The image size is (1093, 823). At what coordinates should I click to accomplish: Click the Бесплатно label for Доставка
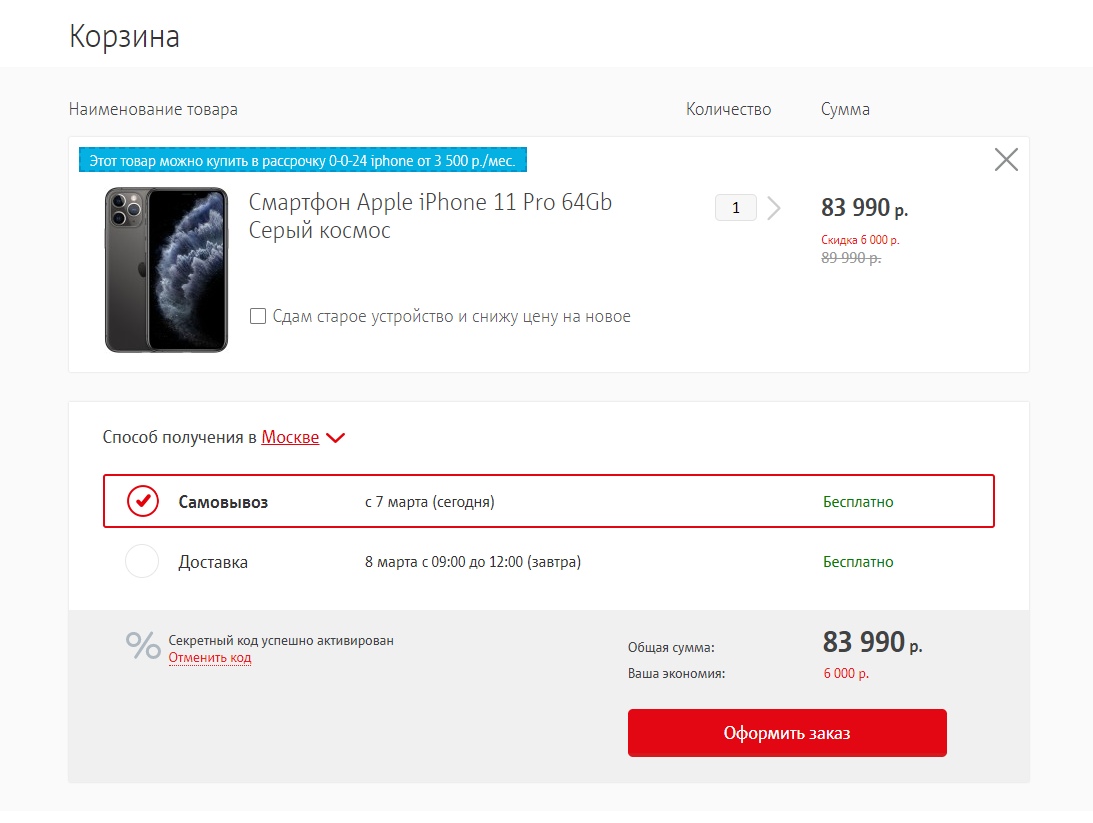858,562
